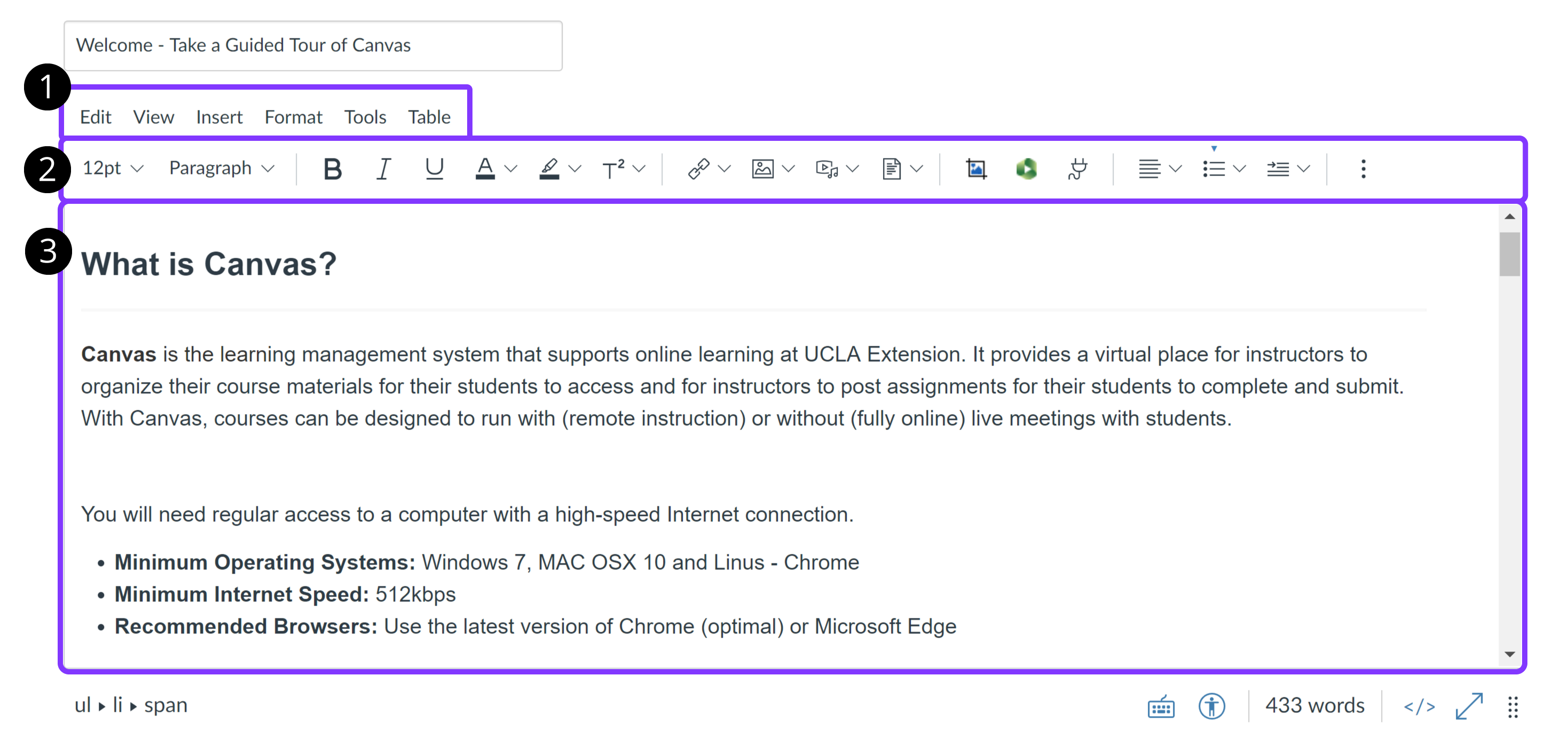
Task: Open the 12pt font size dropdown
Action: [x=113, y=169]
